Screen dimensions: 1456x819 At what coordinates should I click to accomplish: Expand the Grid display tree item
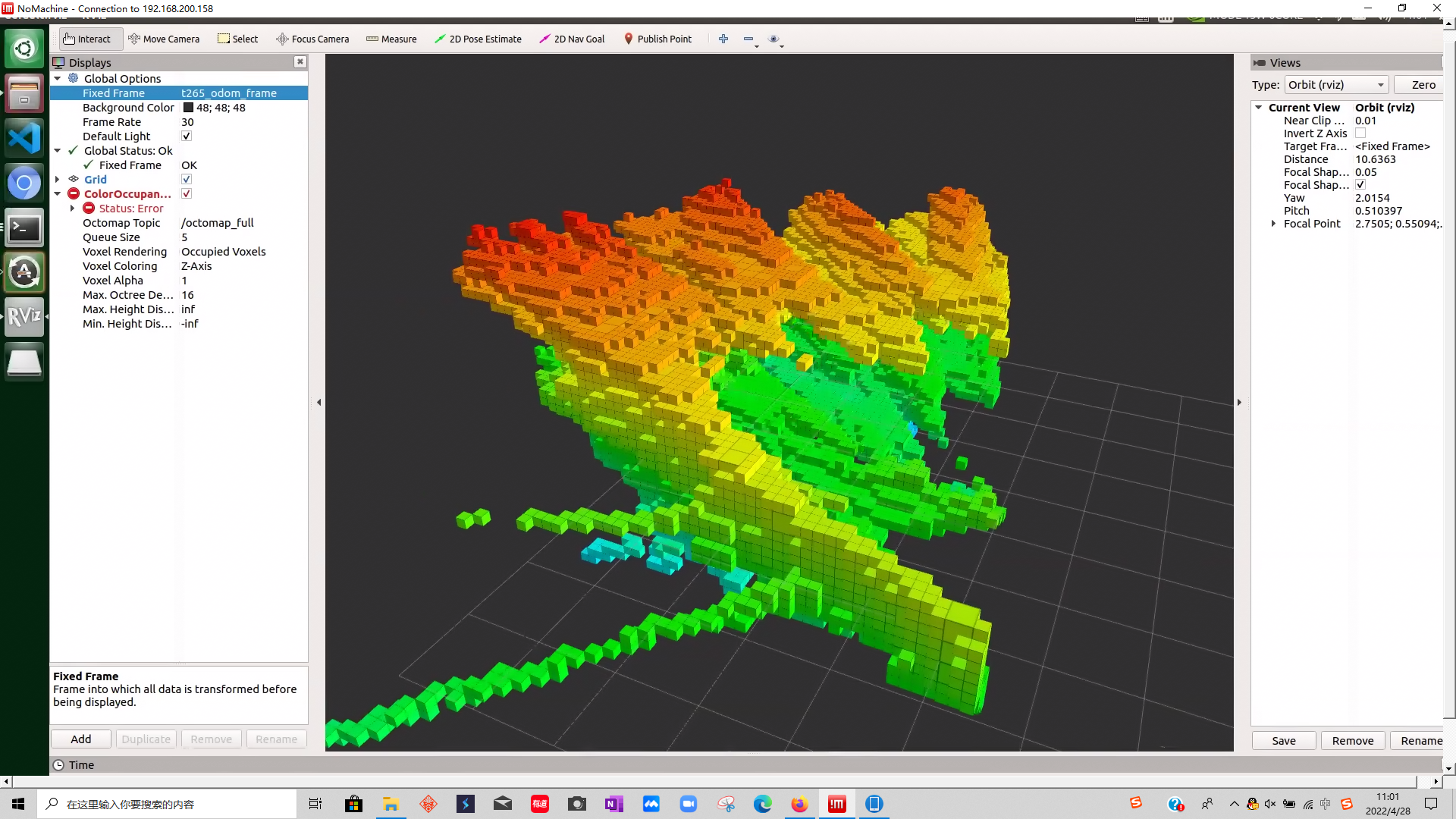pos(58,180)
